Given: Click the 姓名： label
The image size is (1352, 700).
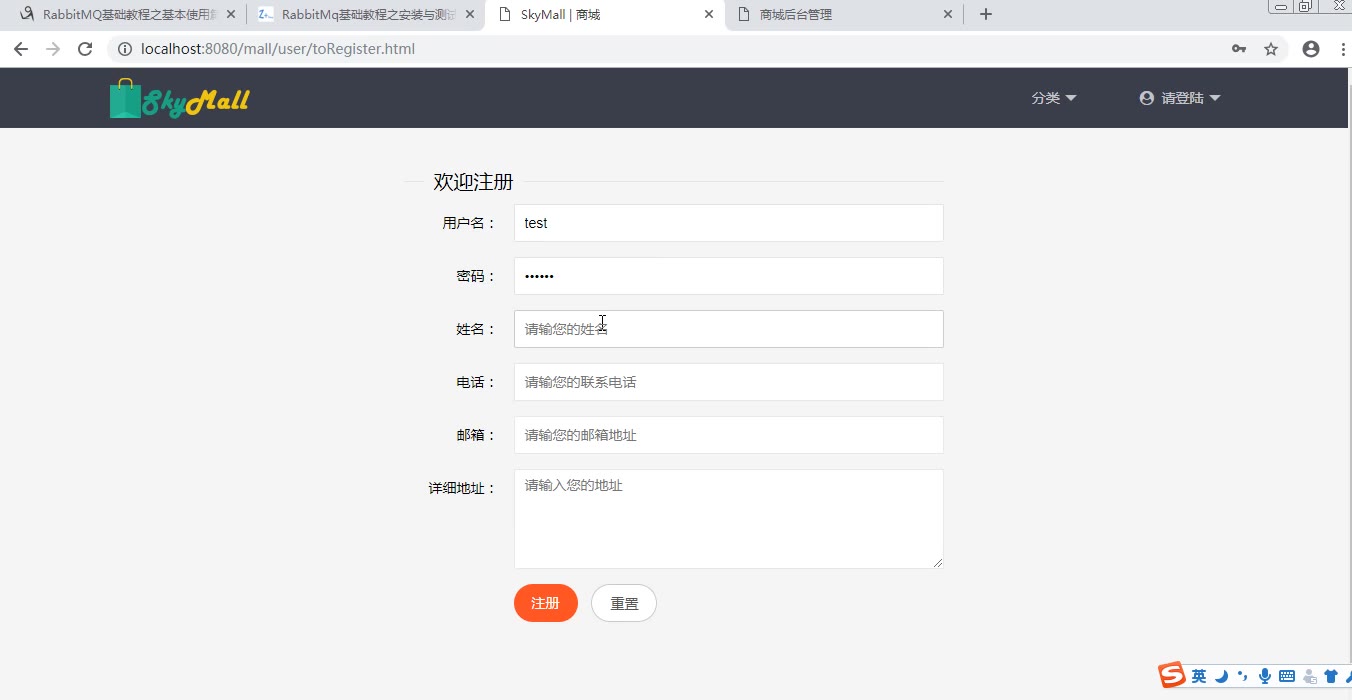Looking at the screenshot, I should 476,329.
